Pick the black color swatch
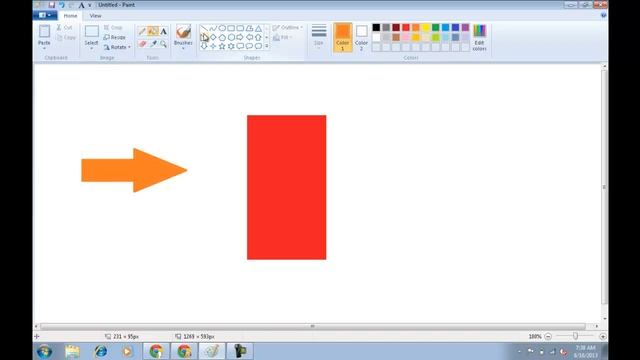 point(376,27)
